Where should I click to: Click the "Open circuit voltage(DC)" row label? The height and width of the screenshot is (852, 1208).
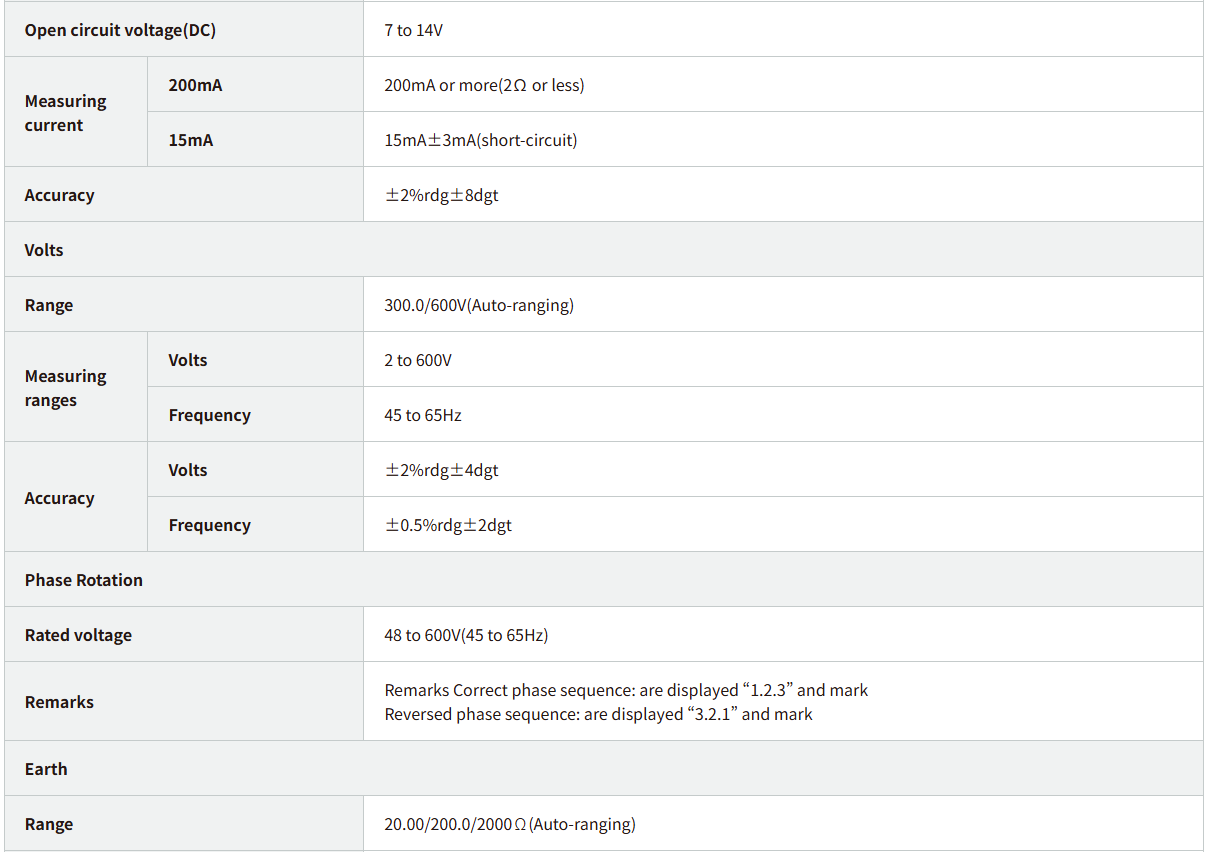click(x=120, y=30)
